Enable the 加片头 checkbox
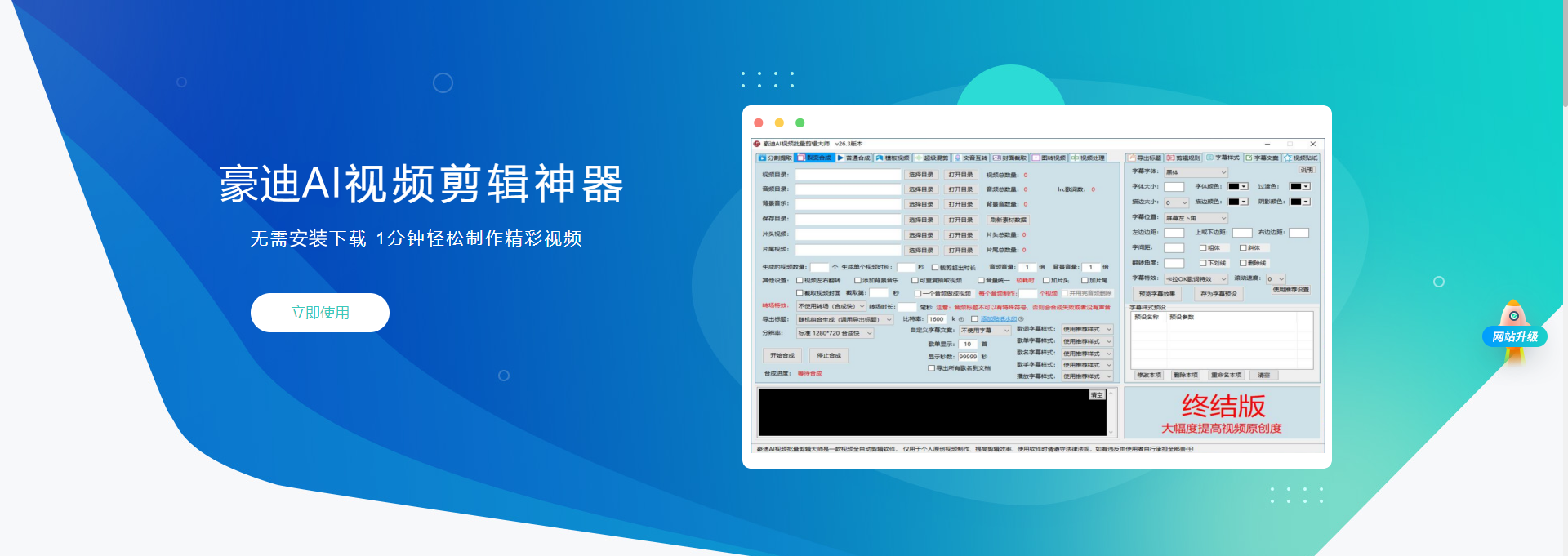Viewport: 1568px width, 556px height. pos(1046,280)
